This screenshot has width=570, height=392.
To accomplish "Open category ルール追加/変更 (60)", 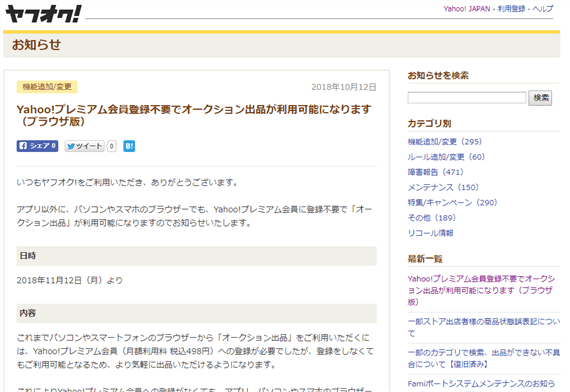I will 446,157.
